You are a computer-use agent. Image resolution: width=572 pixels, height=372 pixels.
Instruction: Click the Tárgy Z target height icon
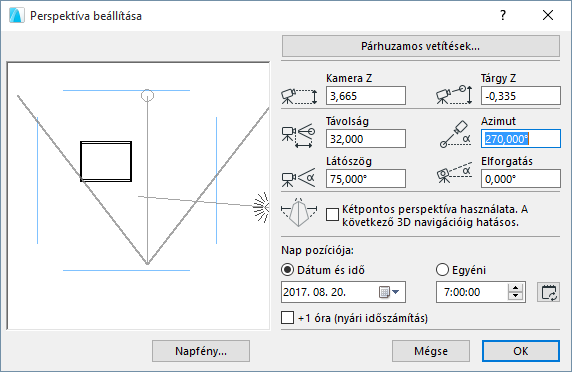pyautogui.click(x=454, y=95)
